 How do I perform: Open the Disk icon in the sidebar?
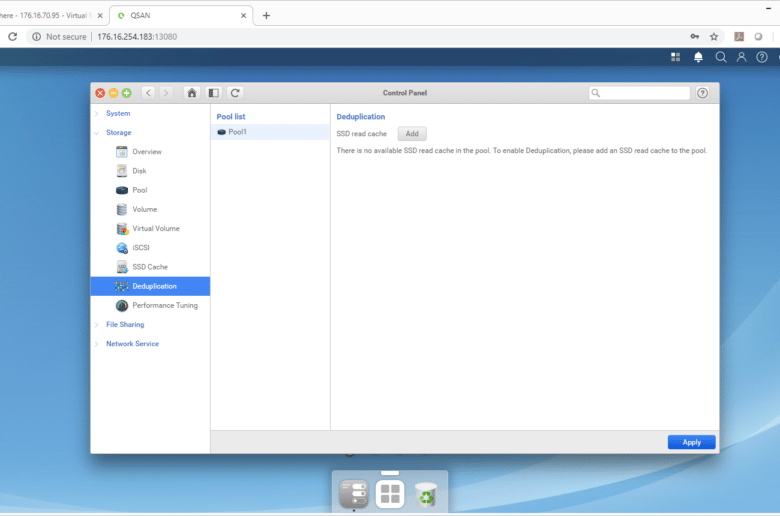click(x=121, y=171)
